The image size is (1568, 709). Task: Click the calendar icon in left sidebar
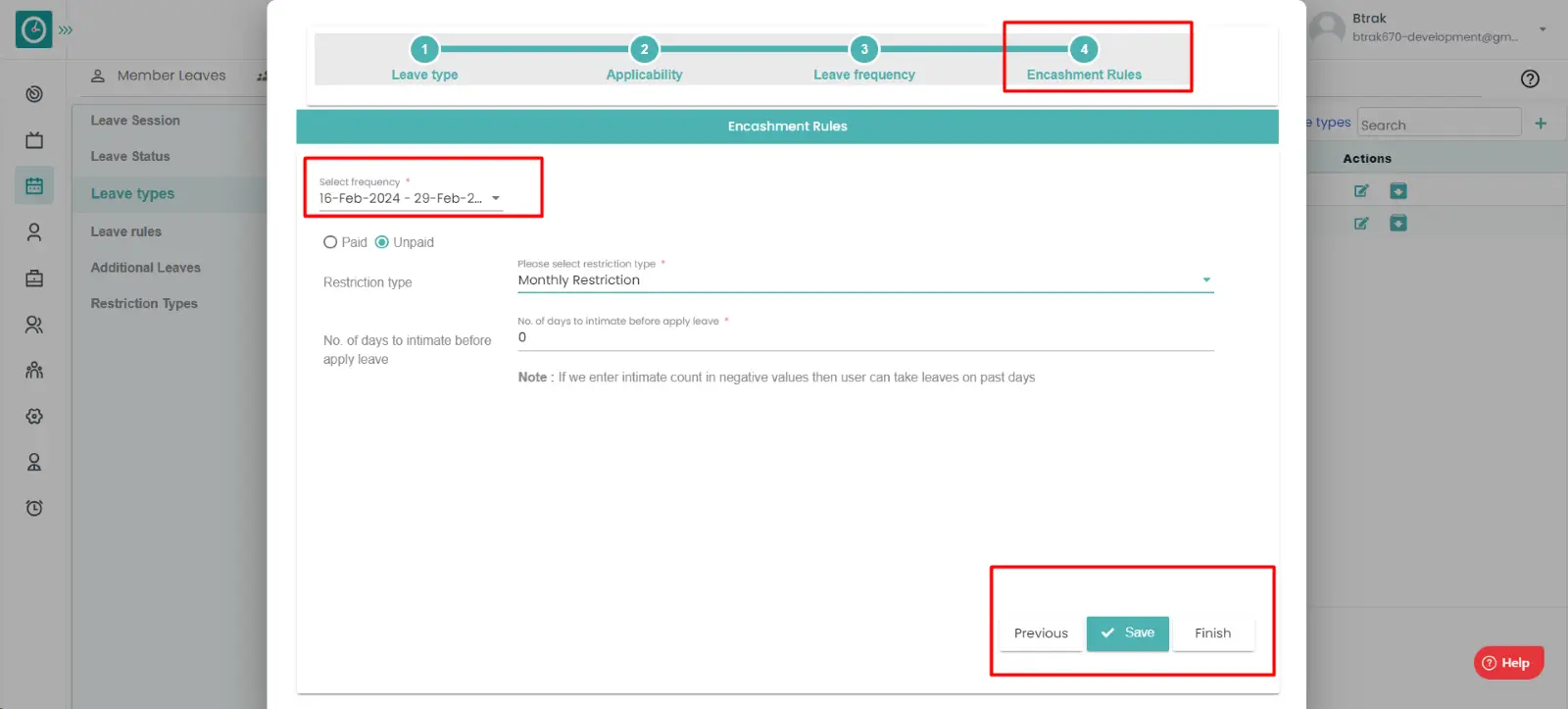tap(34, 185)
